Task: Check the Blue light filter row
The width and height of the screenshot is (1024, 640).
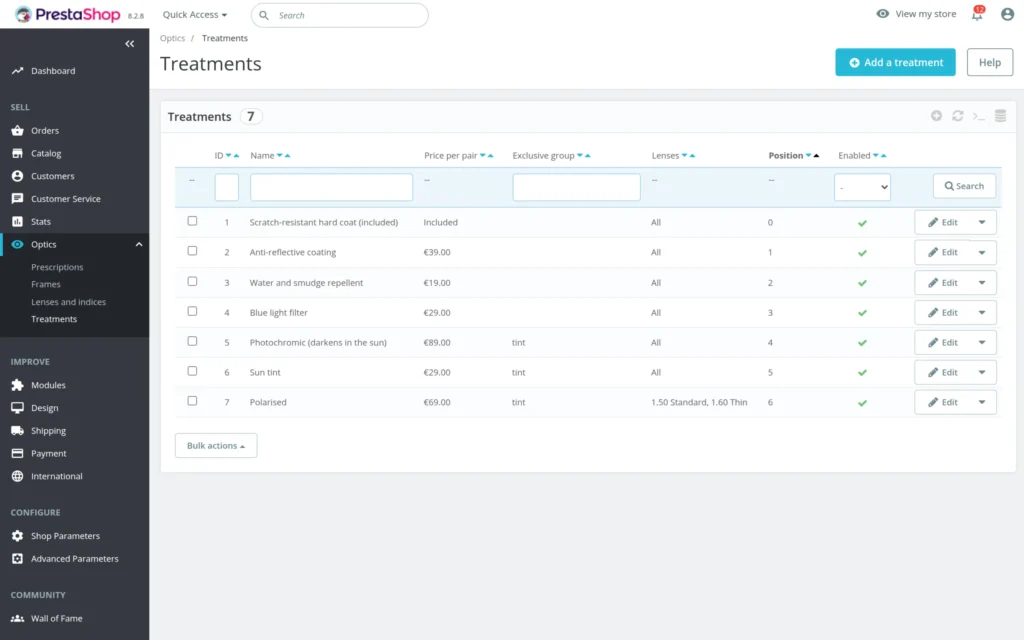Action: [x=192, y=312]
